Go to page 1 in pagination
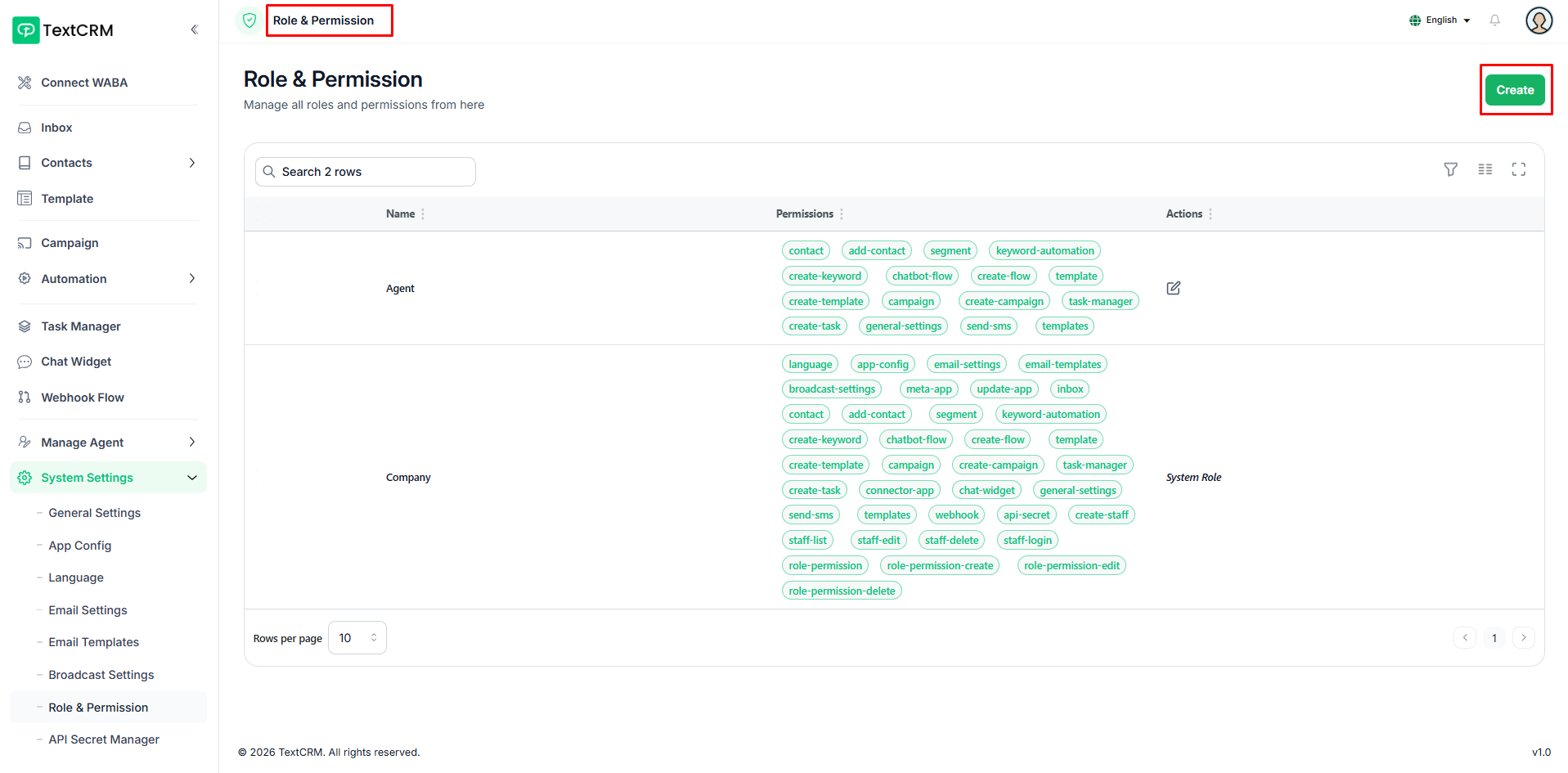This screenshot has width=1568, height=773. [x=1494, y=638]
